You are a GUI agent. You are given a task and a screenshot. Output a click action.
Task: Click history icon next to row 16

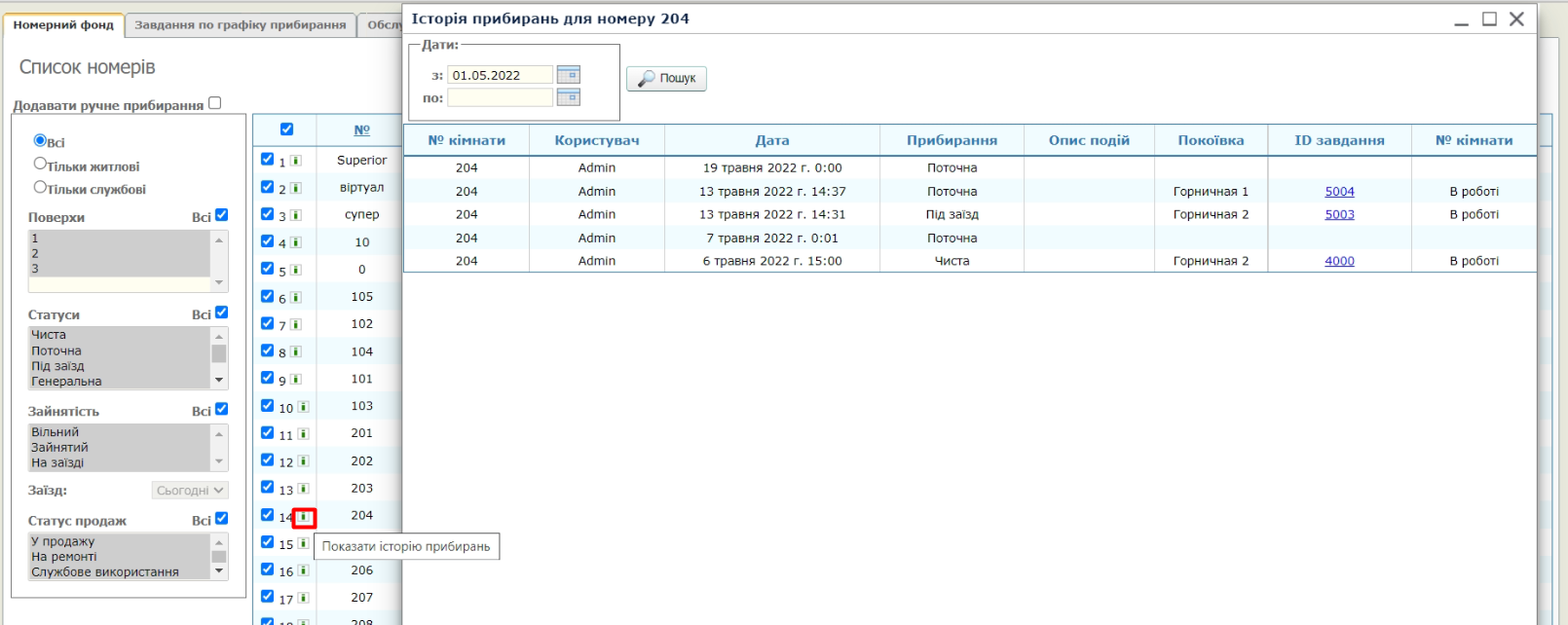click(x=303, y=571)
